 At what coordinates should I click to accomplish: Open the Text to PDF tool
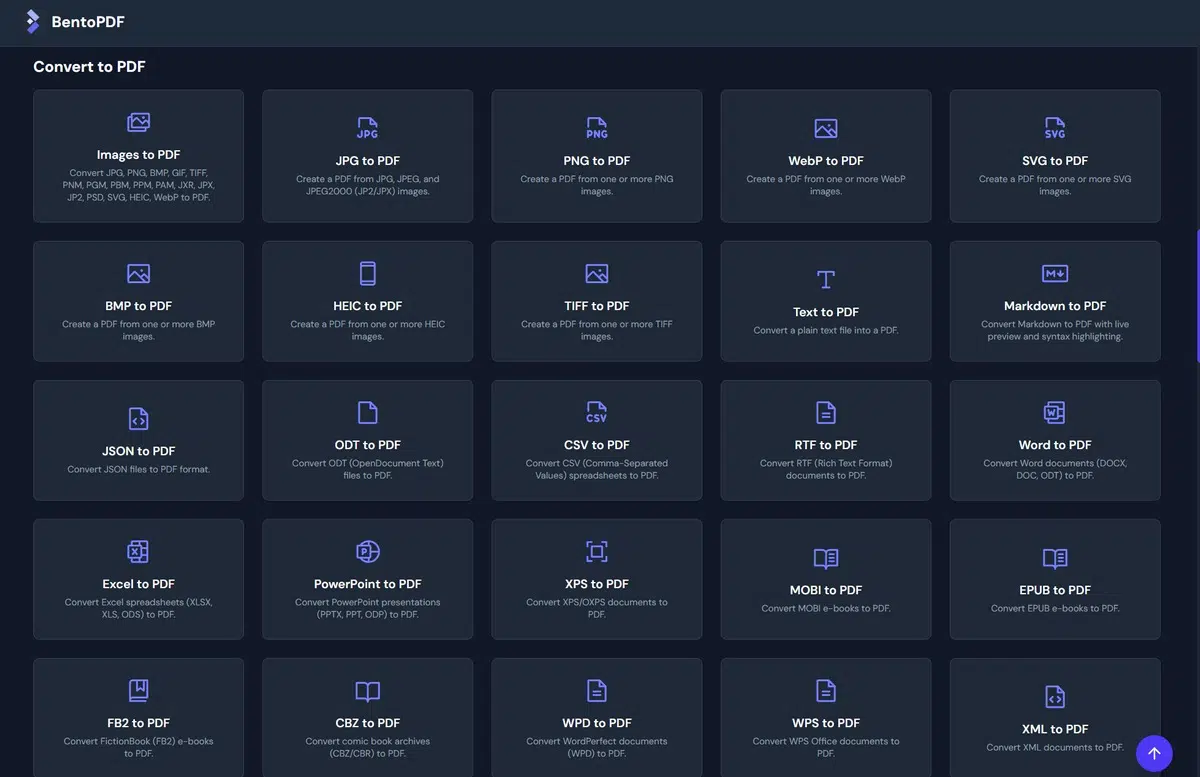point(826,301)
